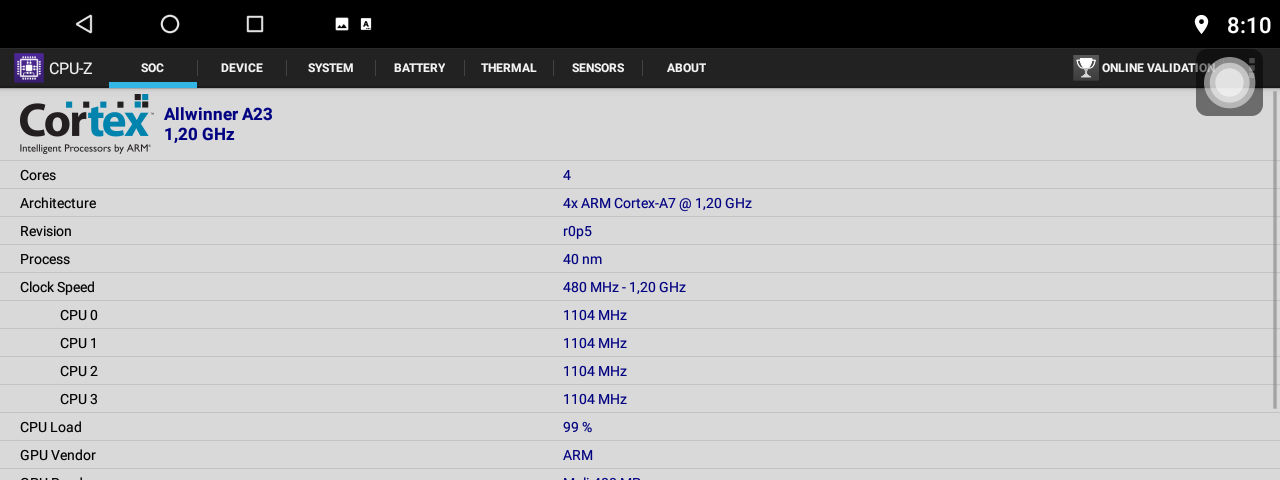This screenshot has height=480, width=1280.
Task: Select the GPU Vendor row label
Action: 58,455
